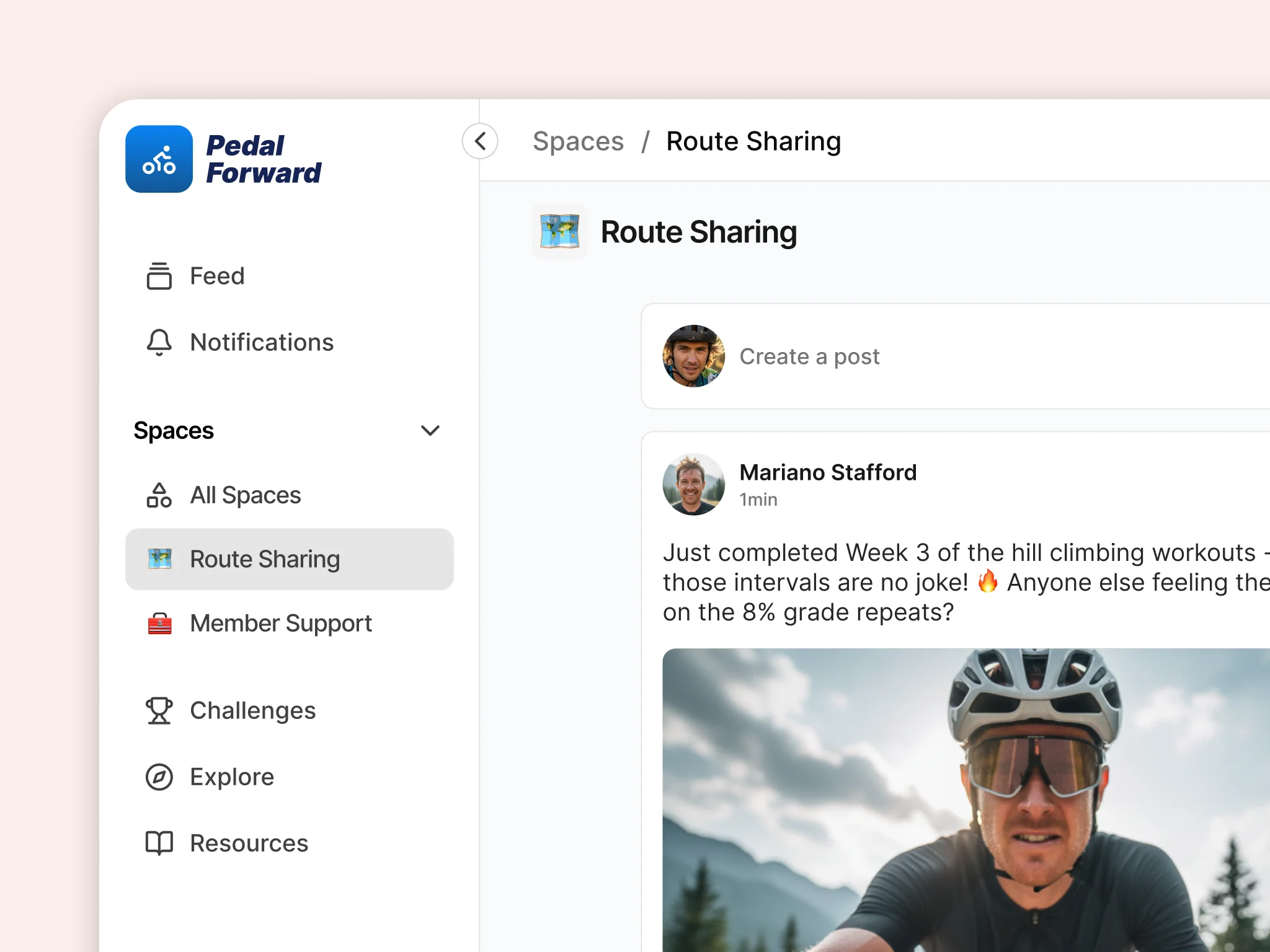Viewport: 1270px width, 952px height.
Task: Click the hill climbing workouts post text
Action: coord(966,583)
